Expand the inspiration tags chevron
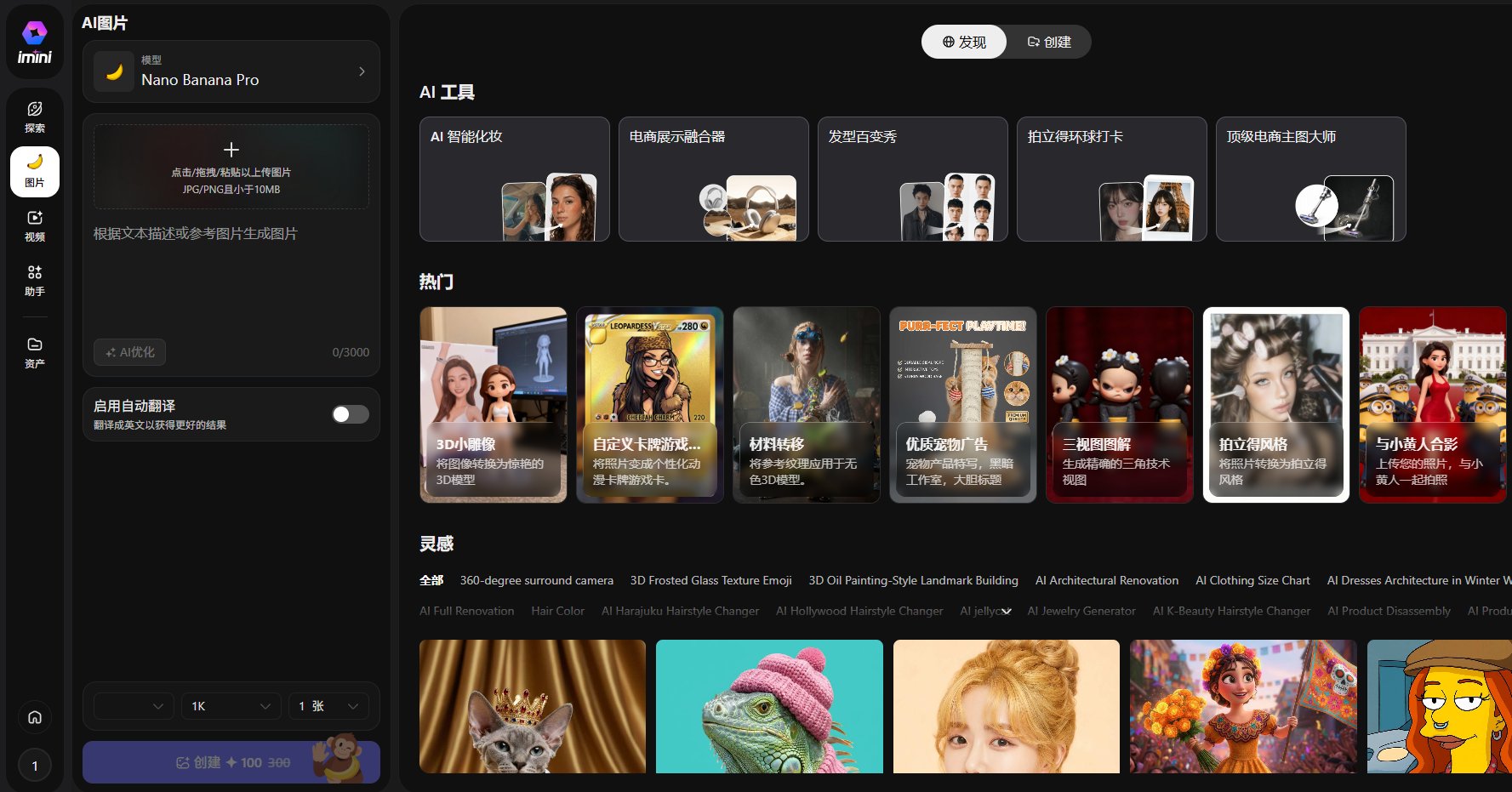Image resolution: width=1512 pixels, height=792 pixels. click(1007, 612)
